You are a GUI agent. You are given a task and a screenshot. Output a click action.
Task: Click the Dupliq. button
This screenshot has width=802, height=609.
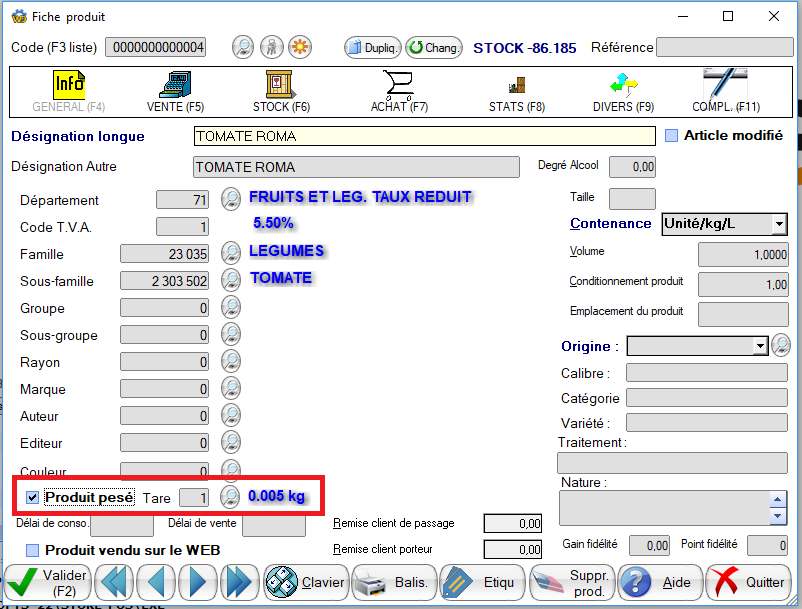[373, 47]
